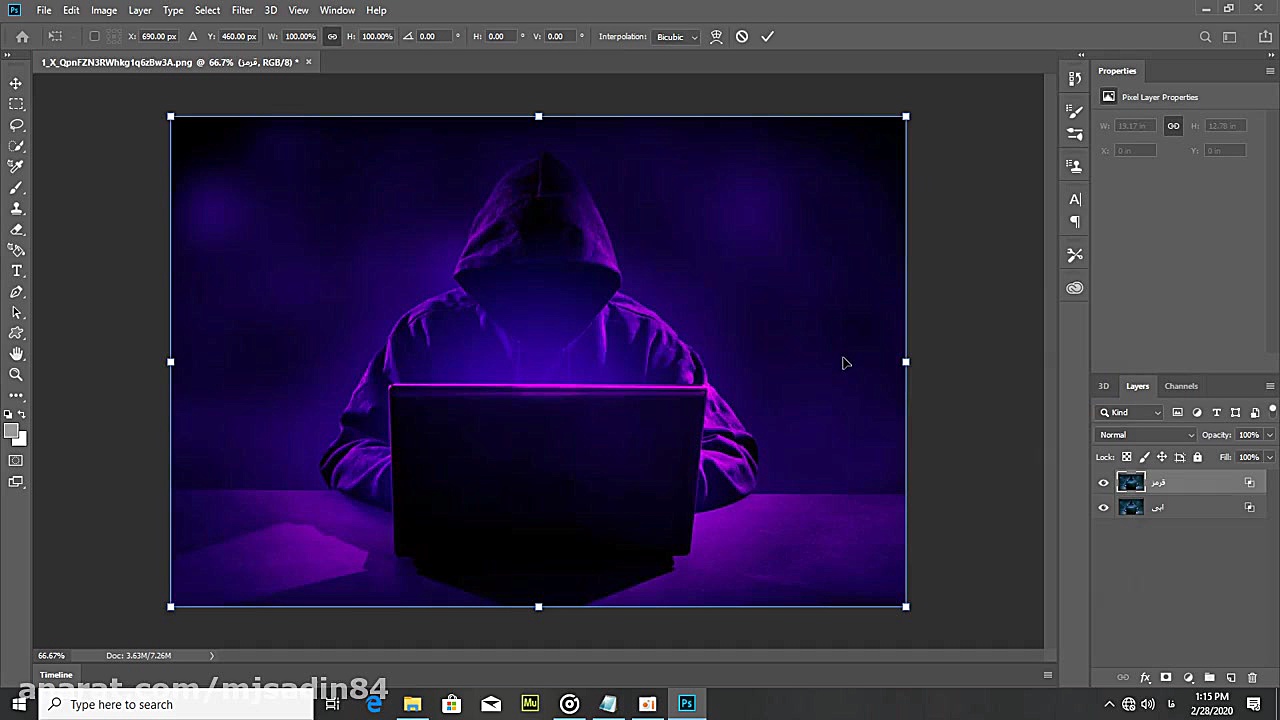Activate the Hand tool
Screen dimensions: 1280x720
click(16, 354)
